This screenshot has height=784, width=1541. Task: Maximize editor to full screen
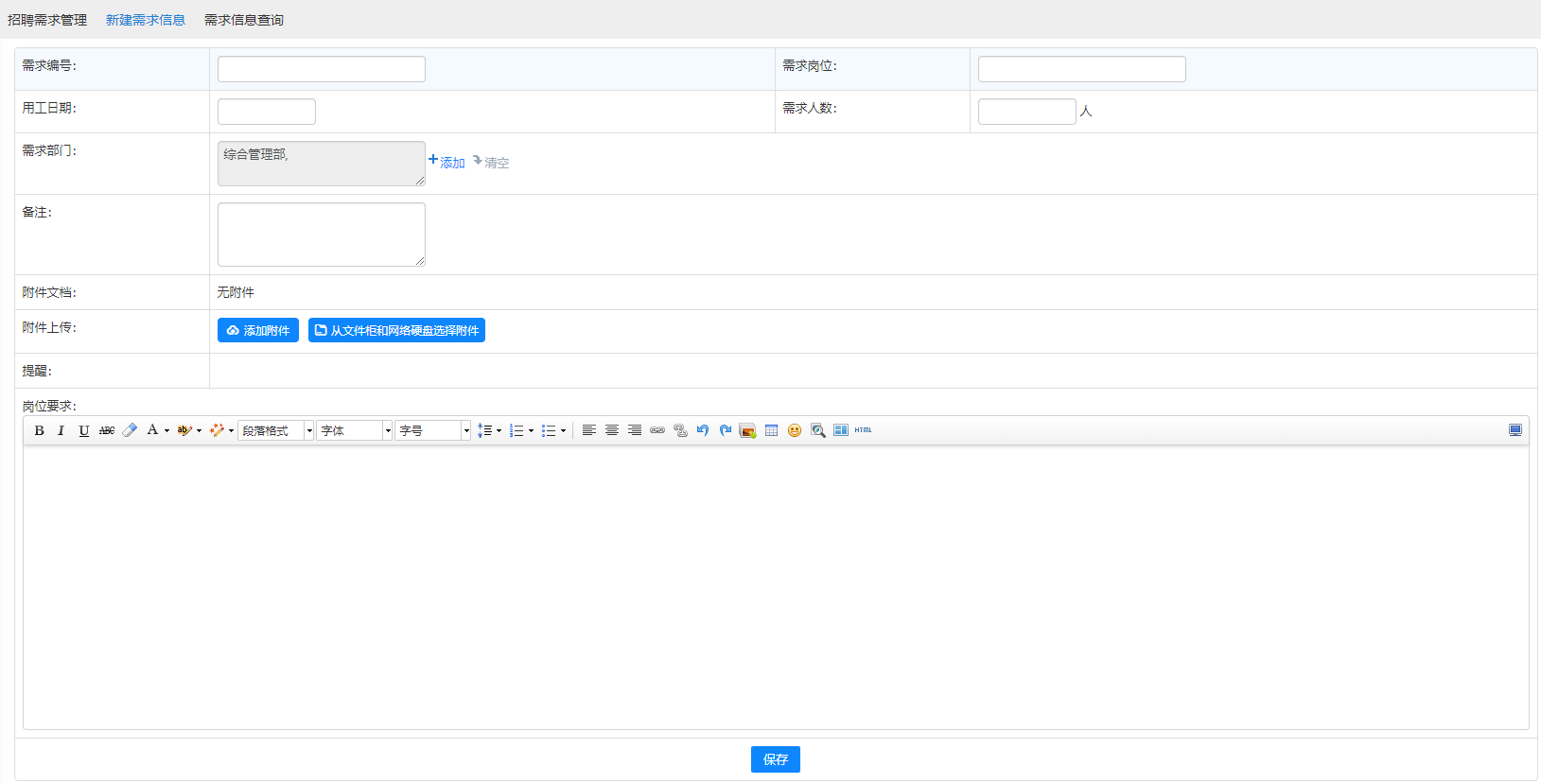tap(1515, 430)
